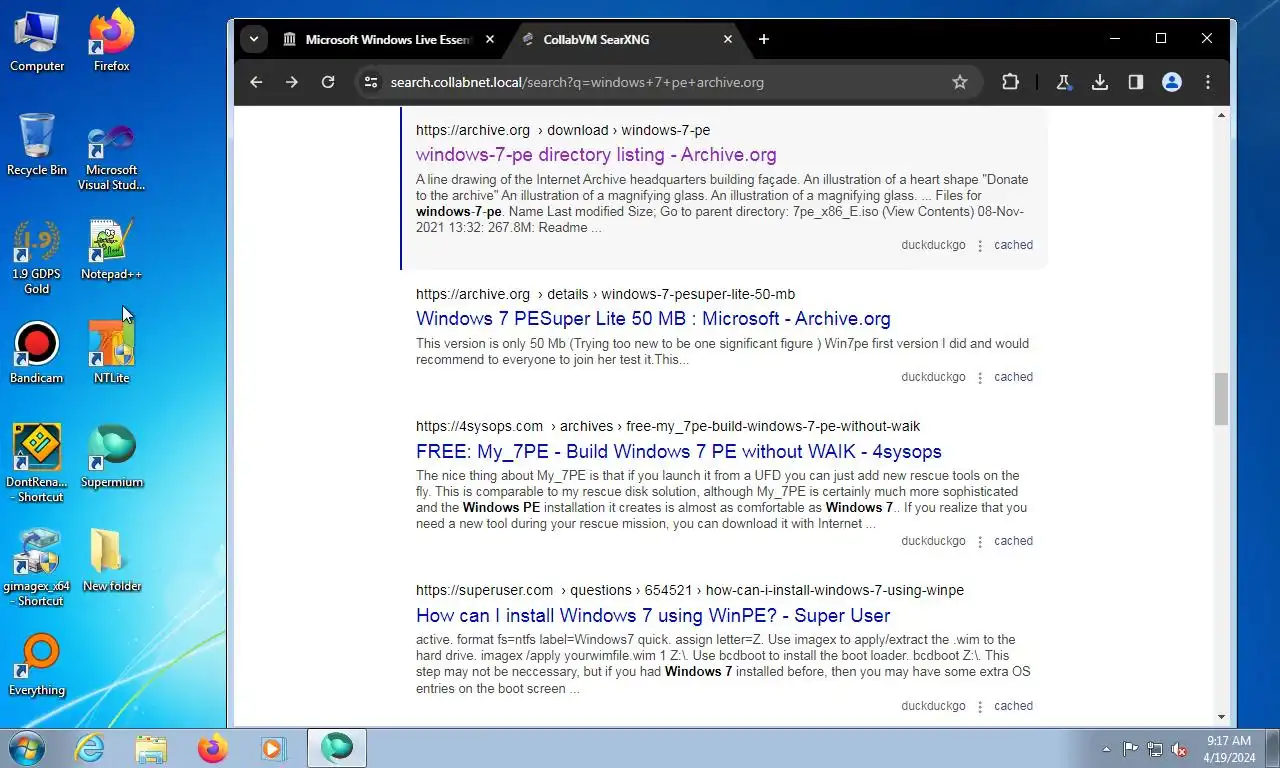Close the Microsoft Windows Live Essentials tab

point(490,39)
